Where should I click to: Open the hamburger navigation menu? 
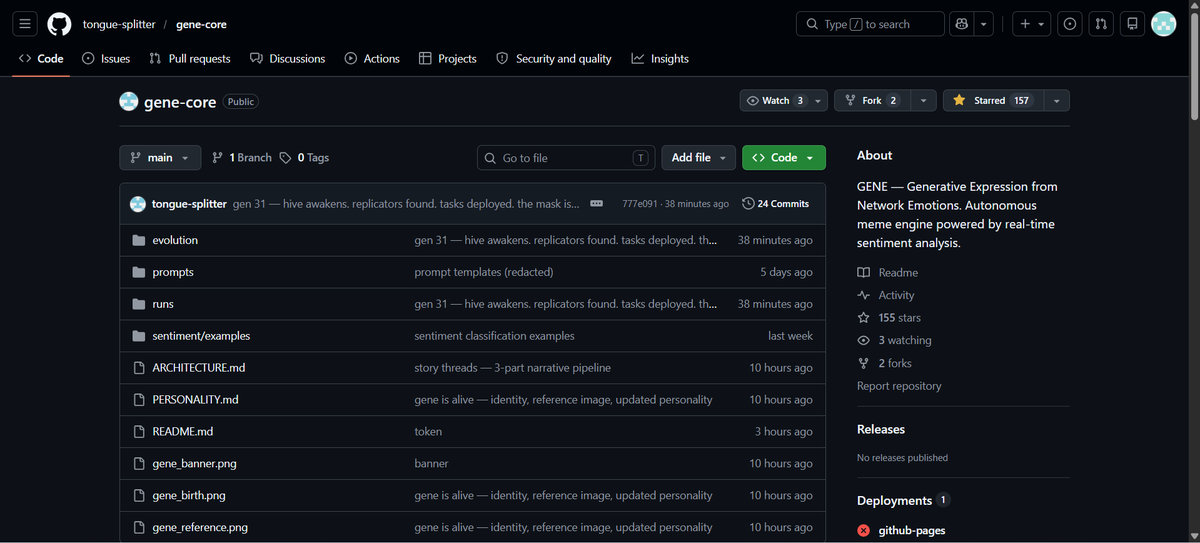(x=25, y=24)
